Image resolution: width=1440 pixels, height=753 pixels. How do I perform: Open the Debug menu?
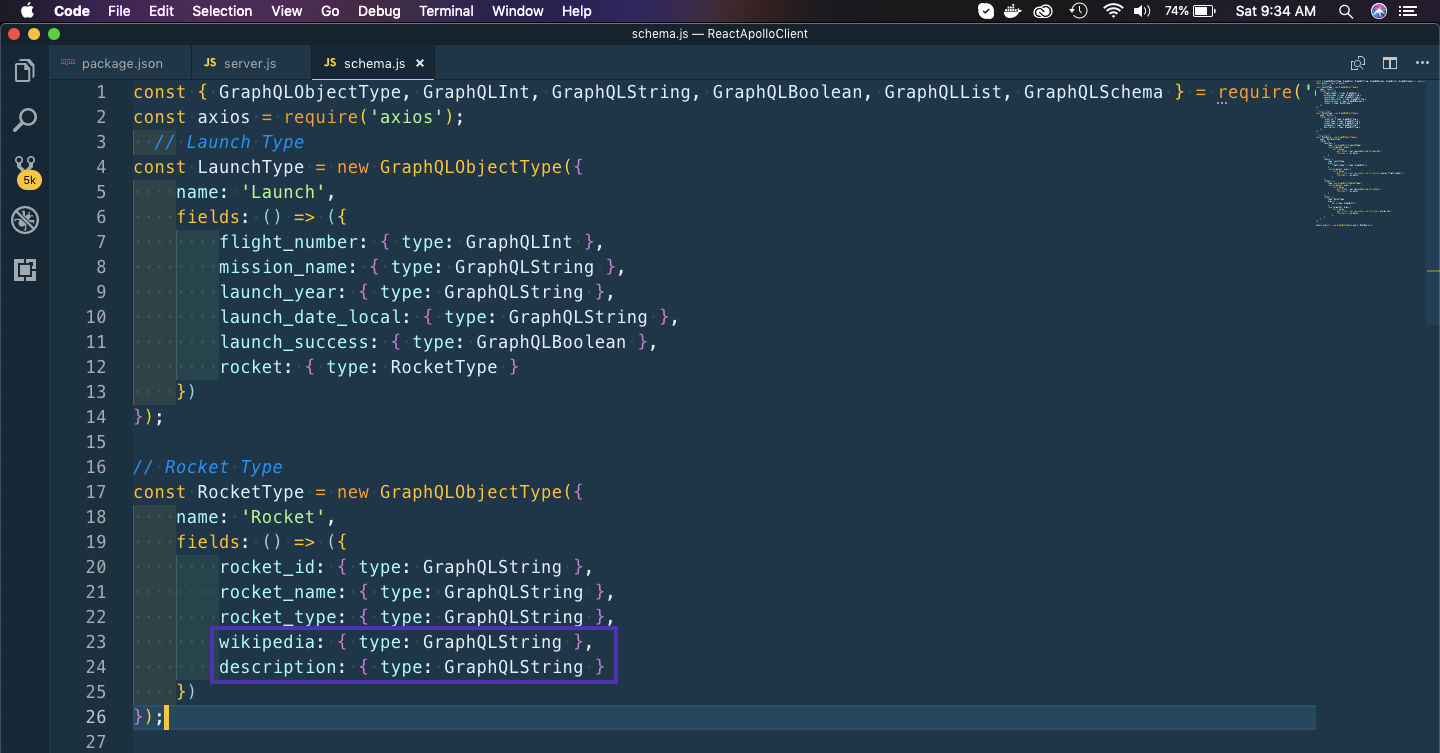[379, 11]
